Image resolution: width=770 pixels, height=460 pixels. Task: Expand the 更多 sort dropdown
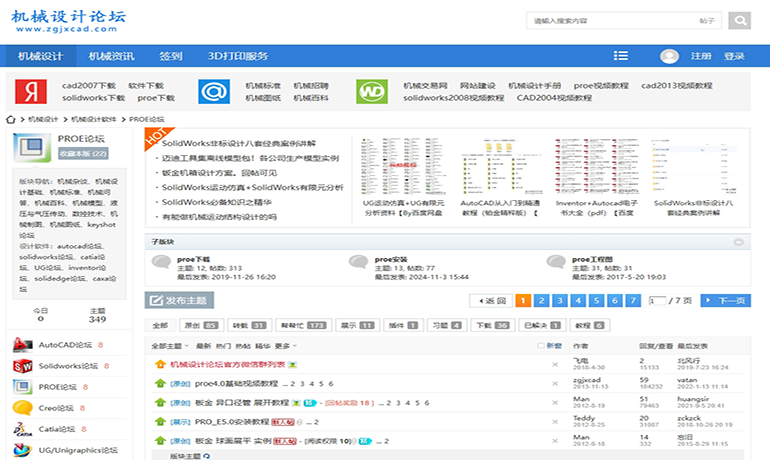284,346
